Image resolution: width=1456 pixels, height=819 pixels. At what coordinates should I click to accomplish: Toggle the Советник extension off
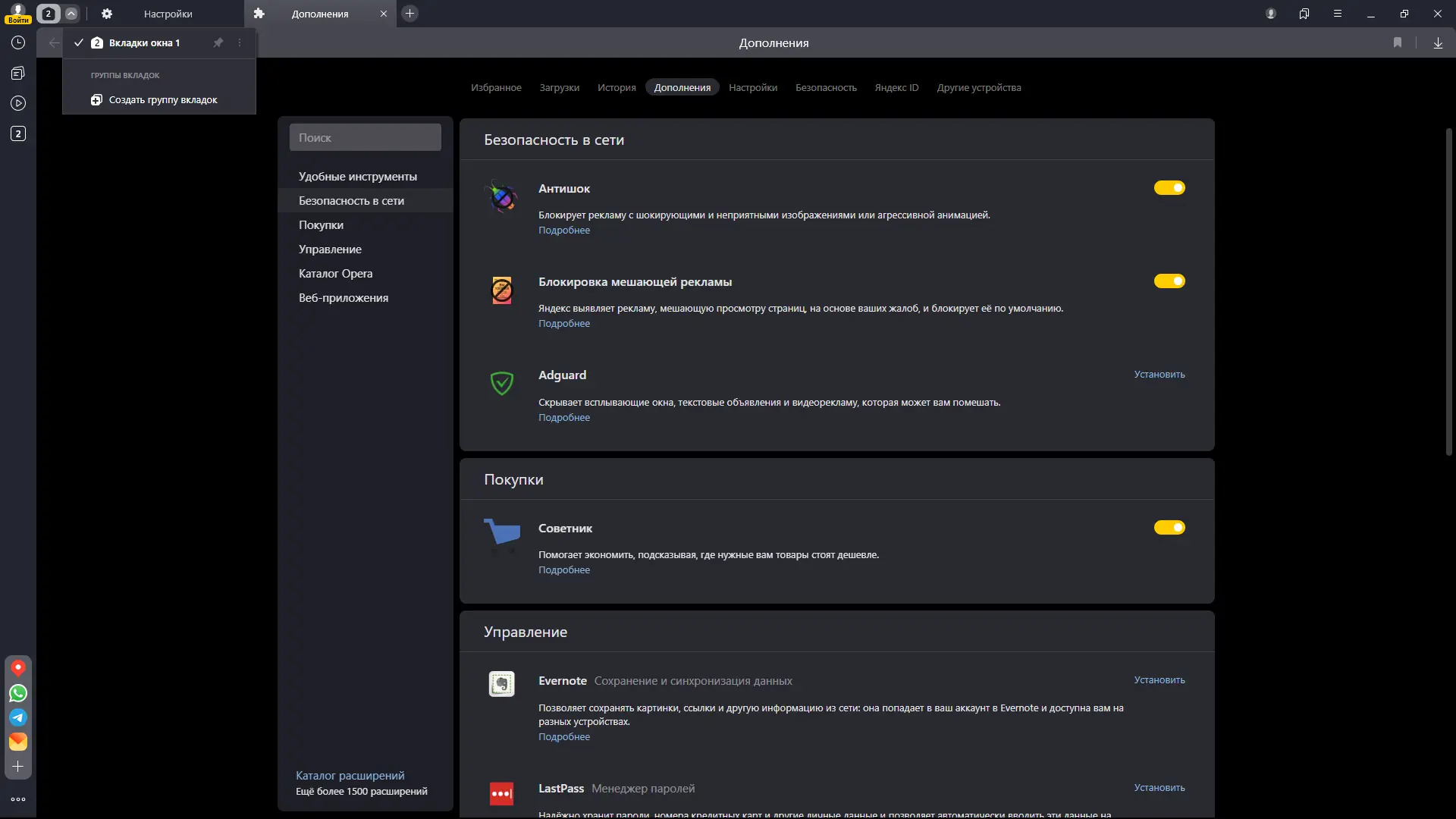click(x=1169, y=528)
